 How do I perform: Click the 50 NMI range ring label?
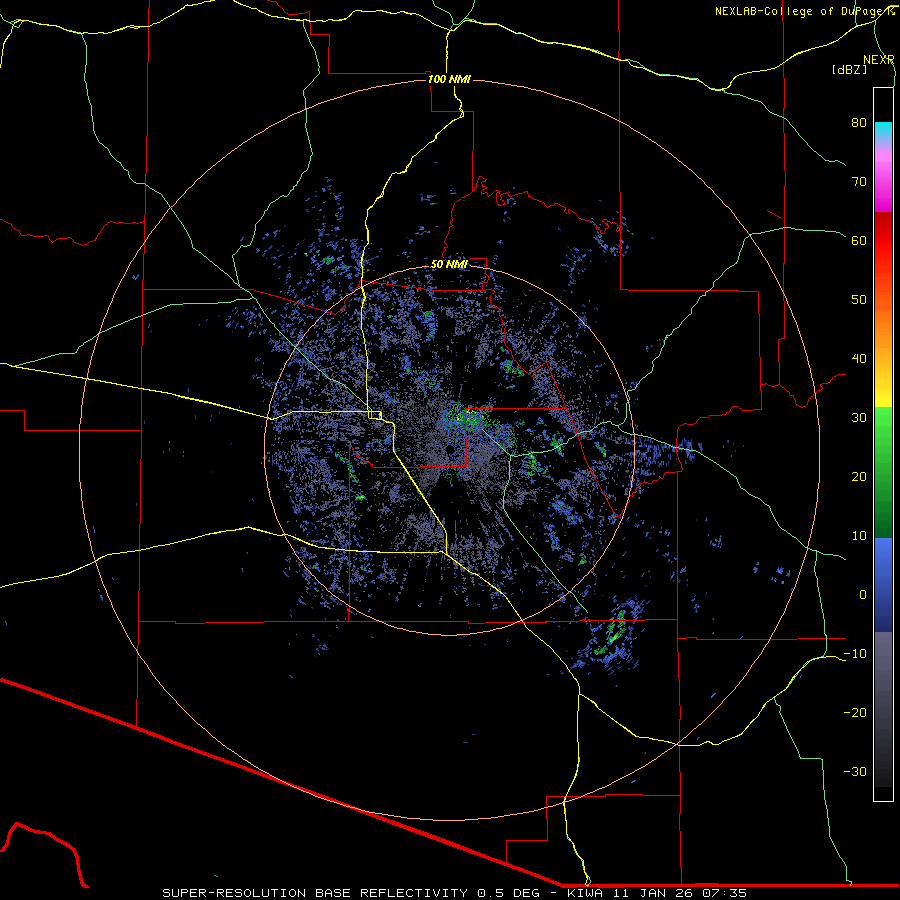(449, 264)
